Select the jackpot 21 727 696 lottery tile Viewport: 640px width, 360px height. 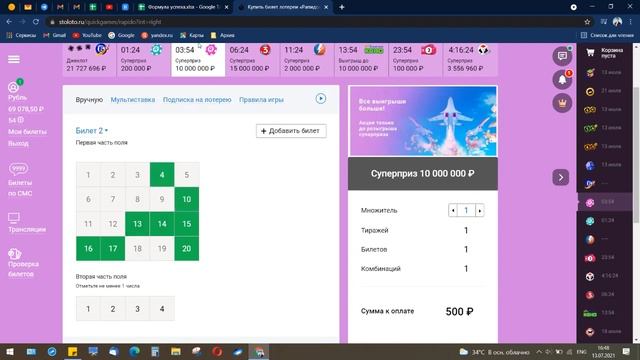(89, 59)
